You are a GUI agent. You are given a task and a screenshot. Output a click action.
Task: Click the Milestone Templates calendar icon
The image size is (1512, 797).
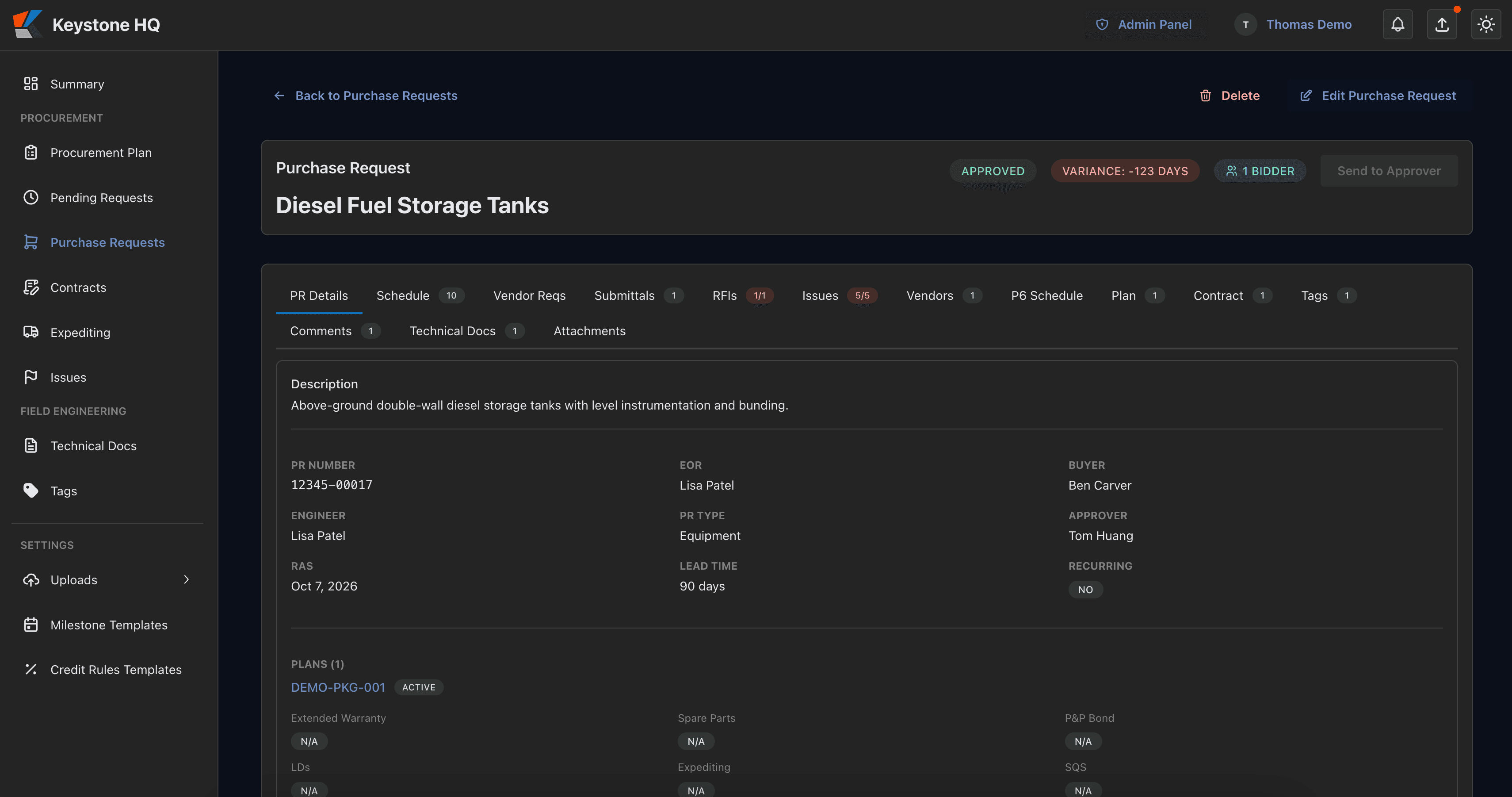coord(31,625)
